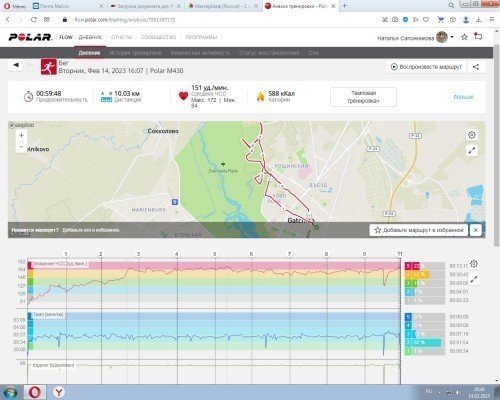Click the RU language indicator in the tray
Image resolution: width=500 pixels, height=400 pixels.
click(x=429, y=391)
